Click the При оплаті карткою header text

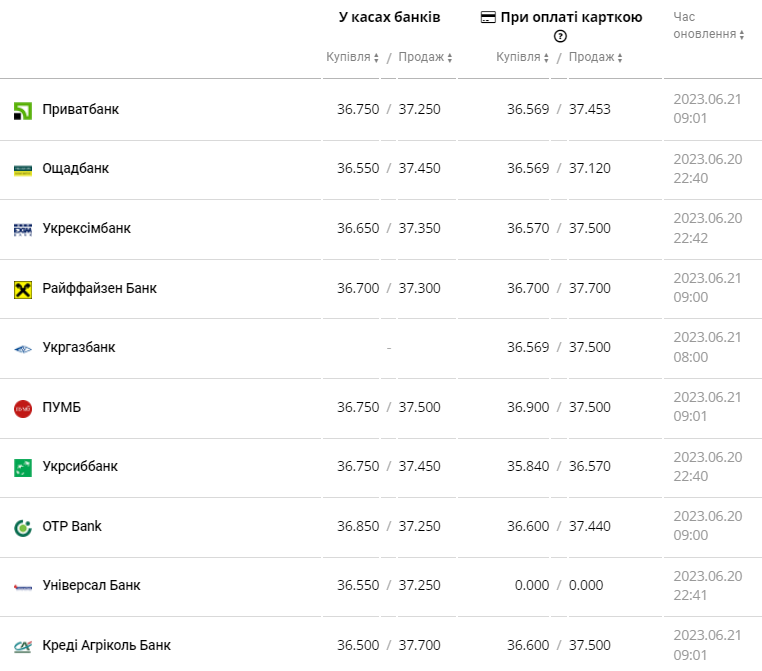[572, 17]
